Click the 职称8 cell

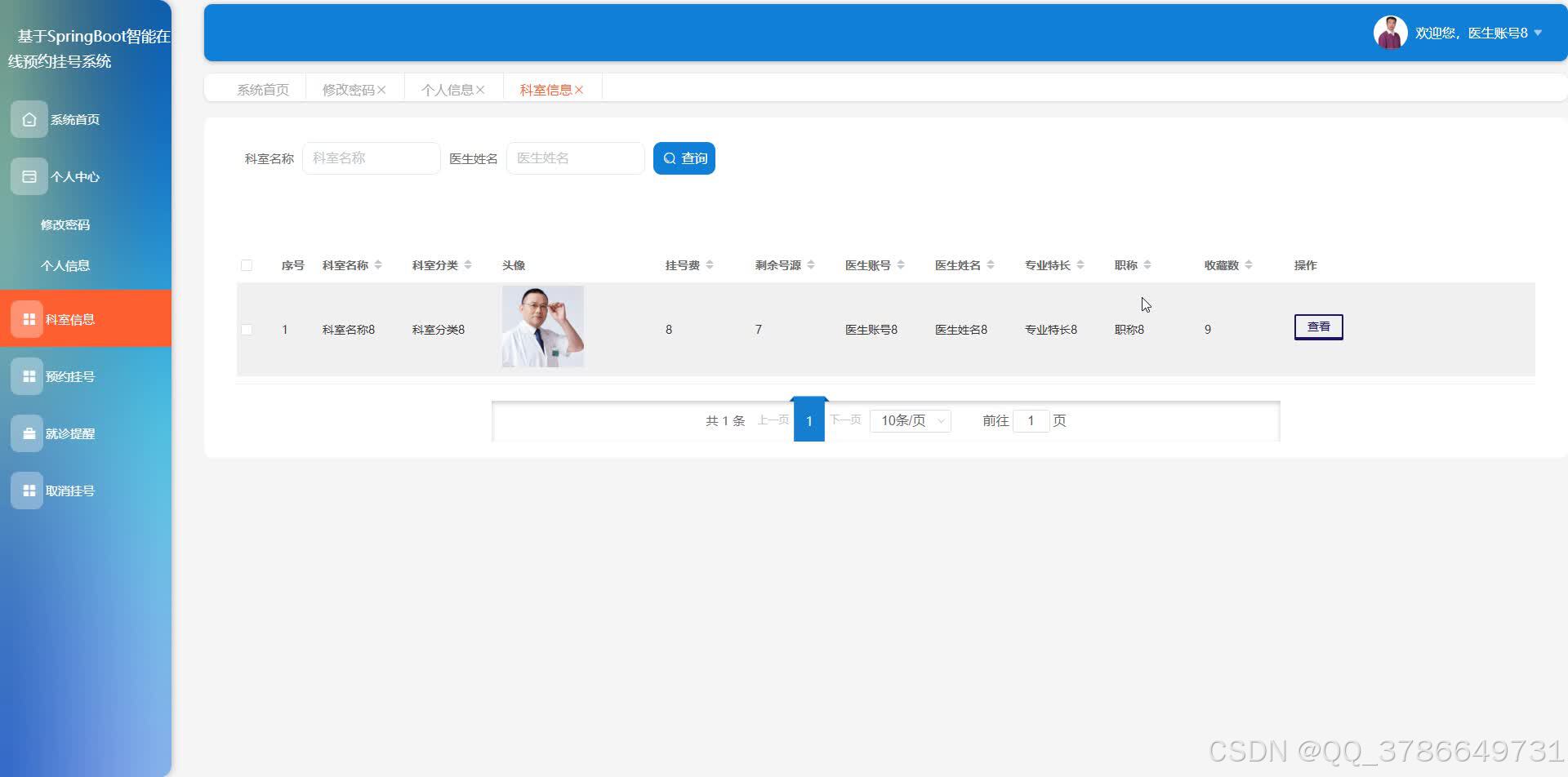coord(1129,330)
